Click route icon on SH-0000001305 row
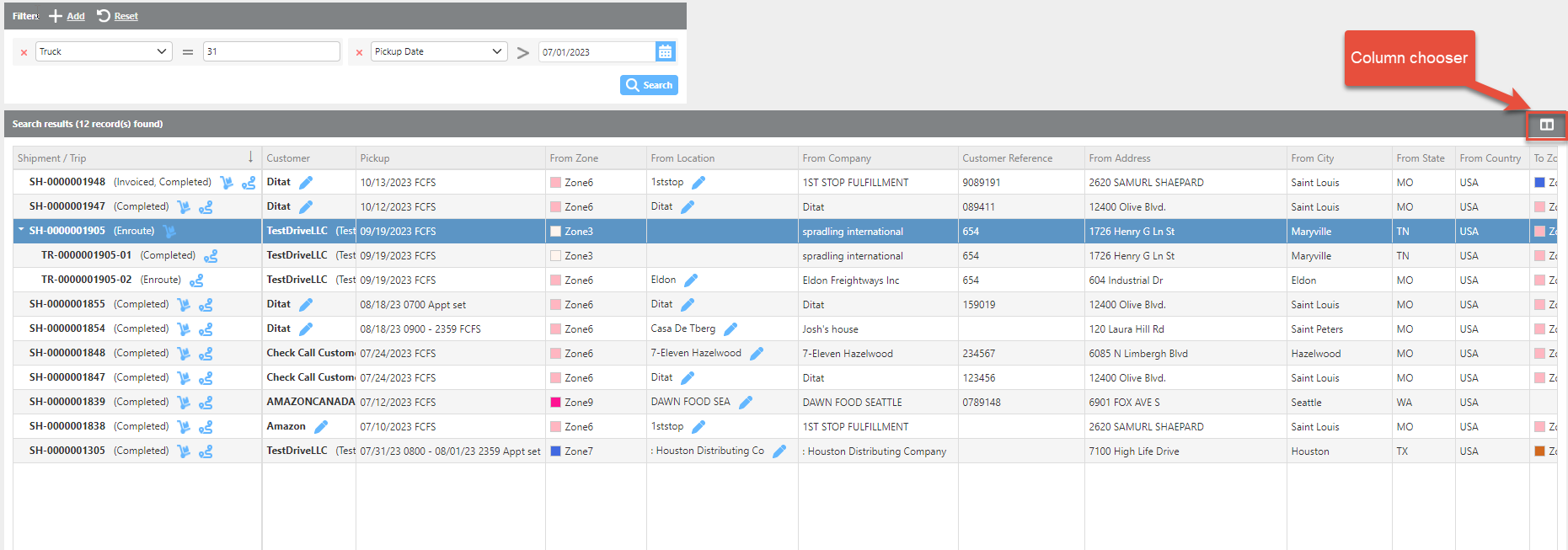Screen dimensions: 1568x550 click(x=206, y=451)
